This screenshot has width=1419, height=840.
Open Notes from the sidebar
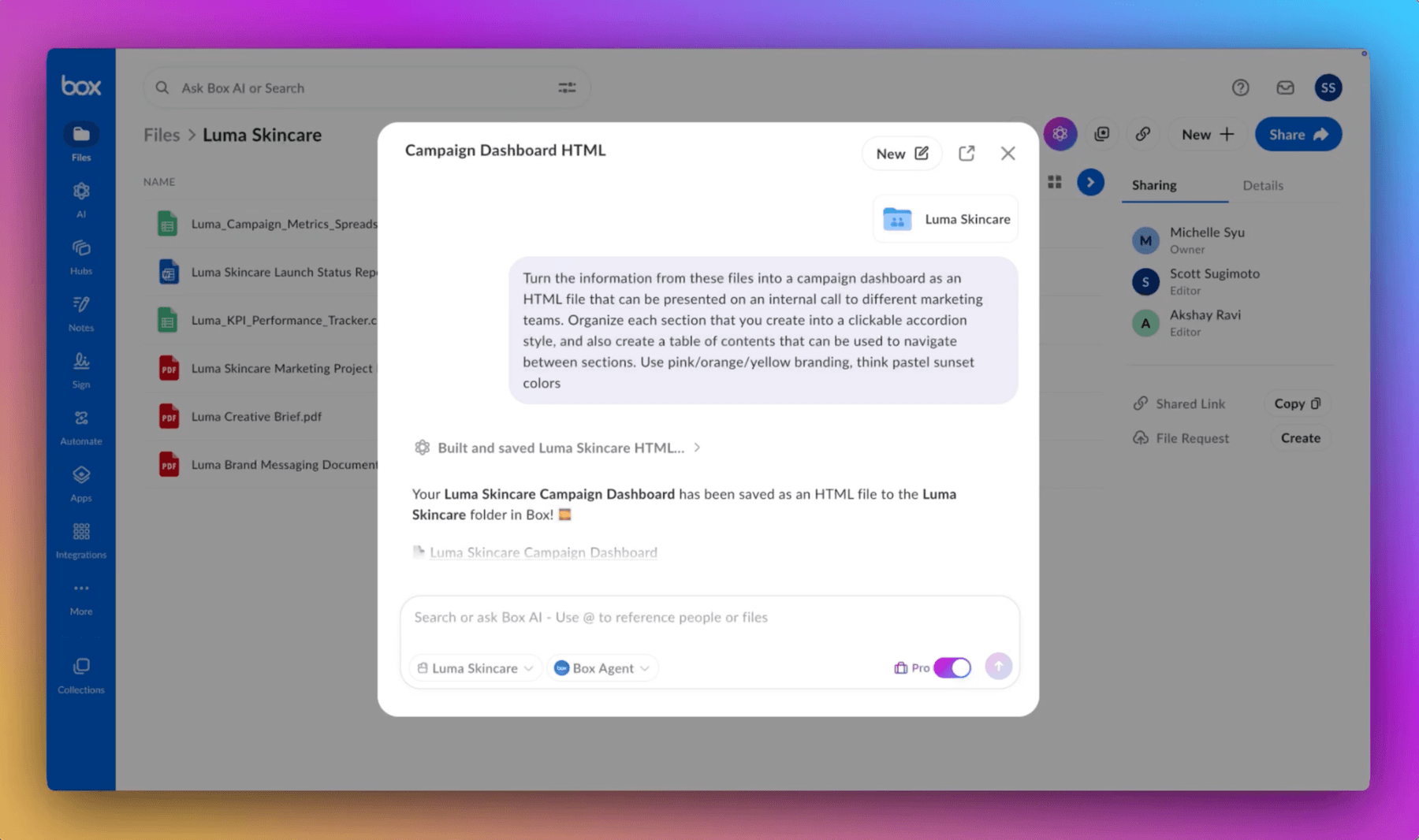coord(81,314)
